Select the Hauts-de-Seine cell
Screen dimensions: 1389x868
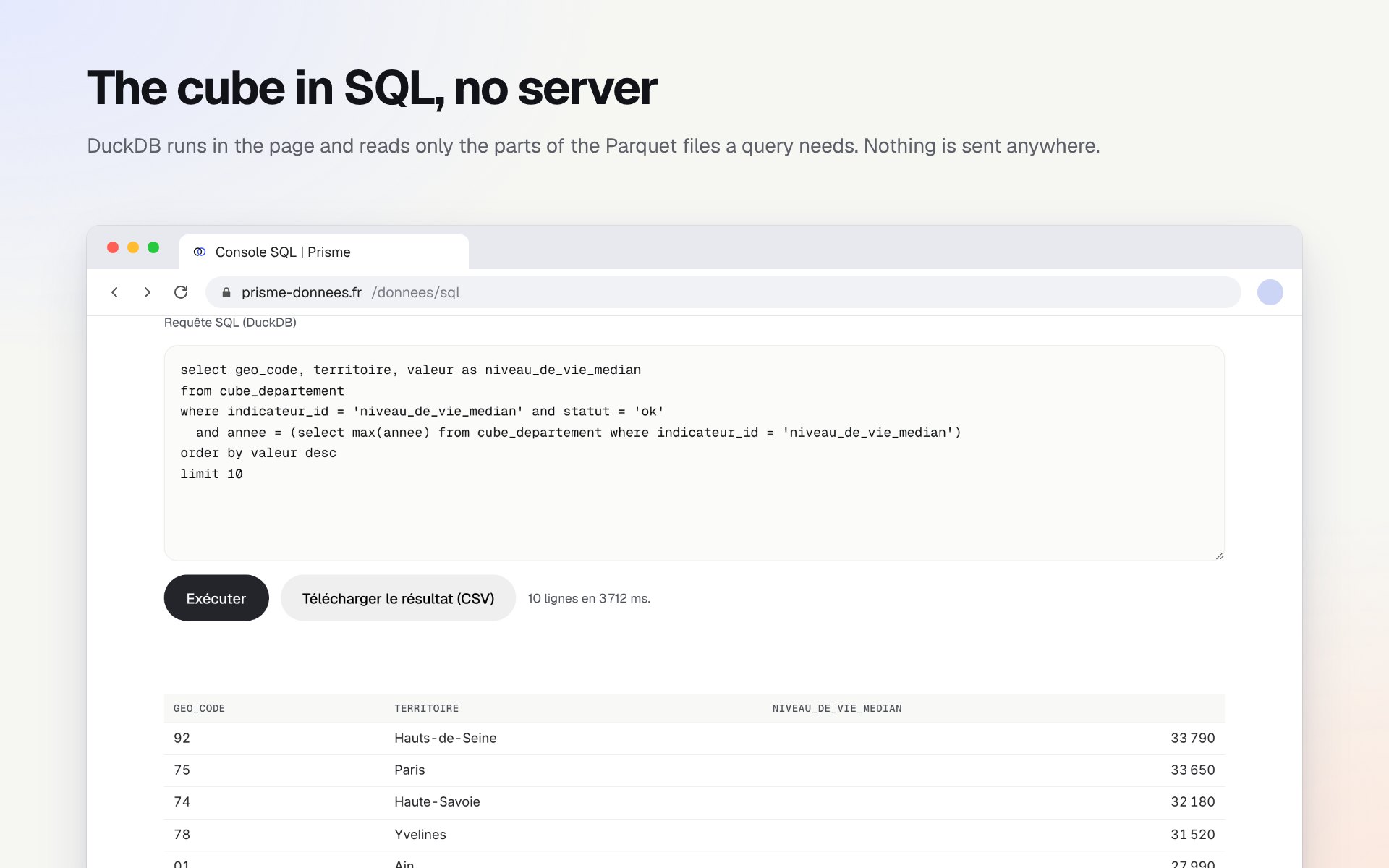pos(445,738)
